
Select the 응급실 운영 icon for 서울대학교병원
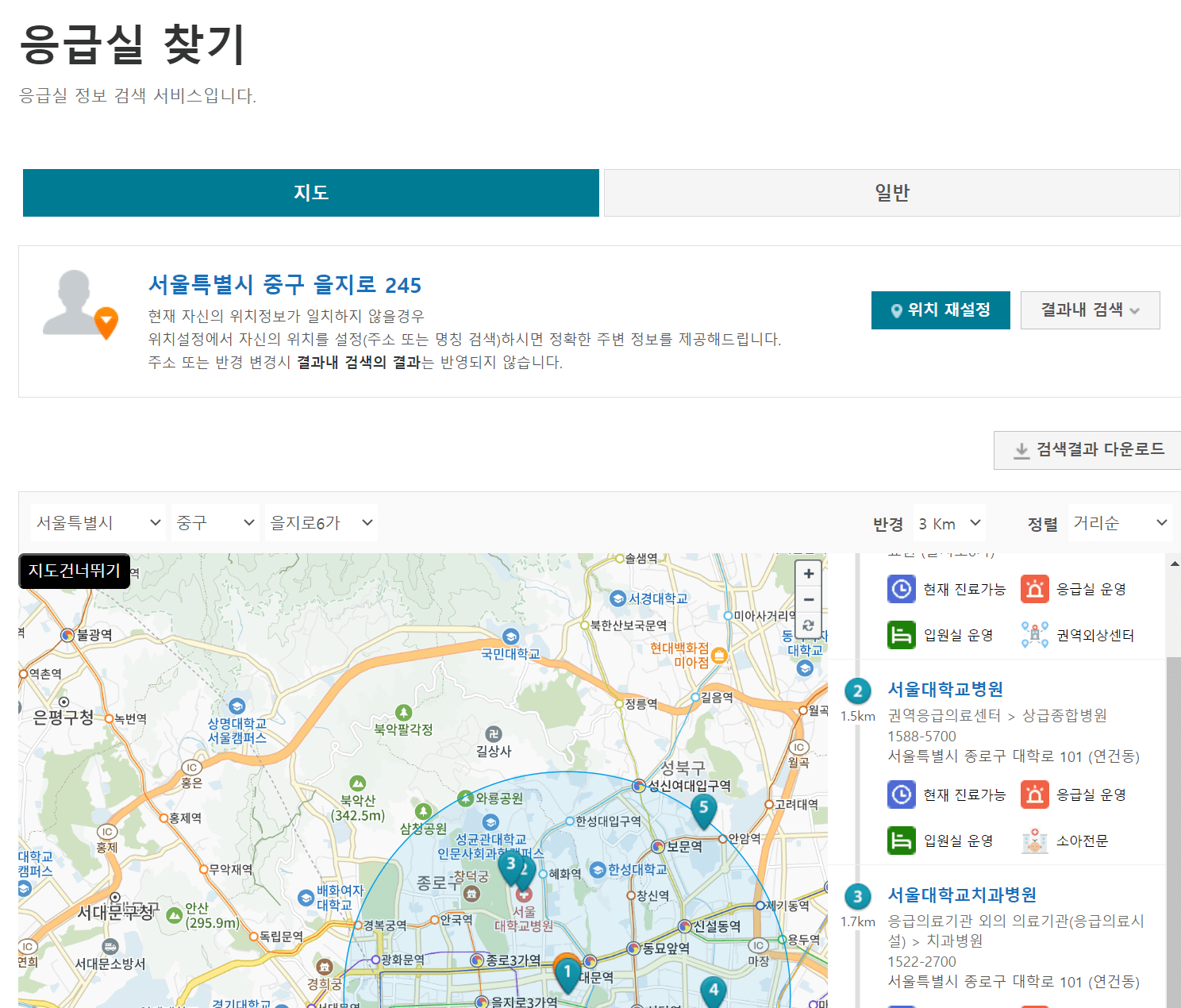[1034, 794]
